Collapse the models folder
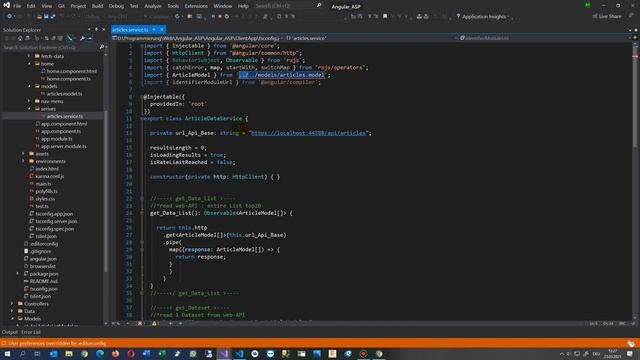Screen dimensions: 640x360 click(29, 86)
